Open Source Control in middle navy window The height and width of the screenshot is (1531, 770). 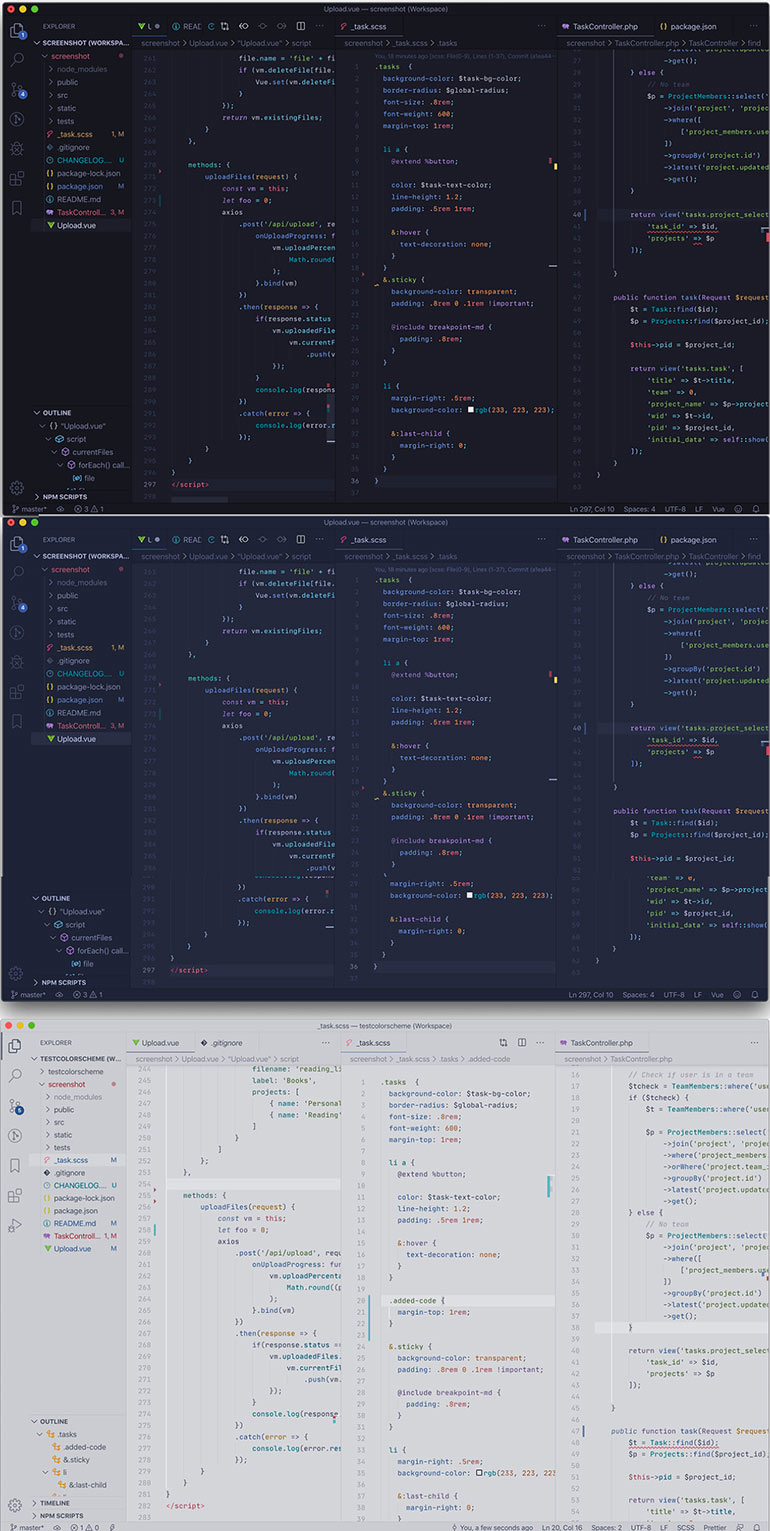[16, 604]
